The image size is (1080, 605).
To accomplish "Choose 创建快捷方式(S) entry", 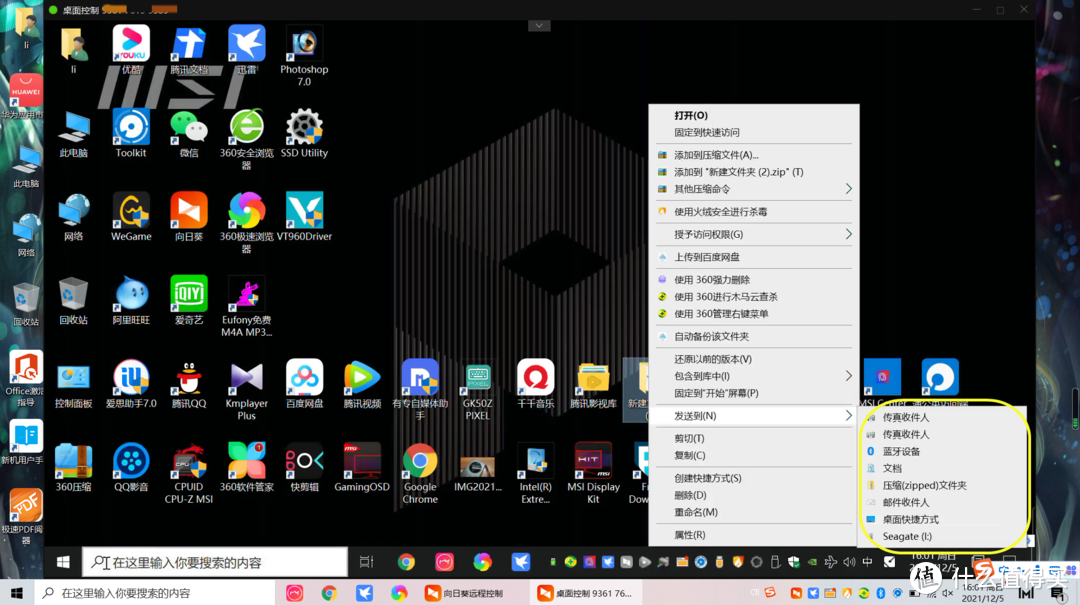I will click(x=754, y=478).
